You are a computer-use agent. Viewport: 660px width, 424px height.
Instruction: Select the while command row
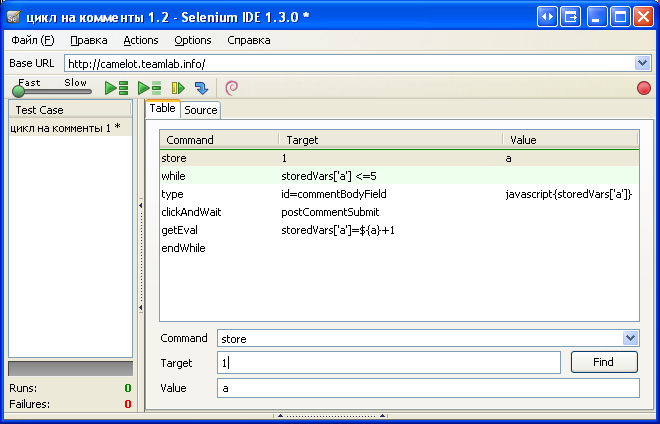[399, 176]
